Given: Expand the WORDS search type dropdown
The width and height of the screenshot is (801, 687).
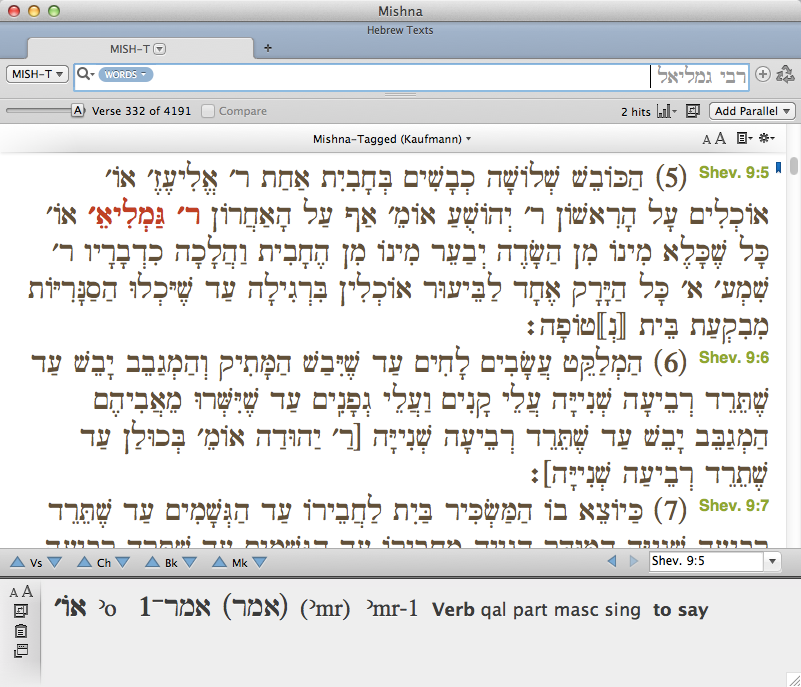Looking at the screenshot, I should [x=125, y=75].
